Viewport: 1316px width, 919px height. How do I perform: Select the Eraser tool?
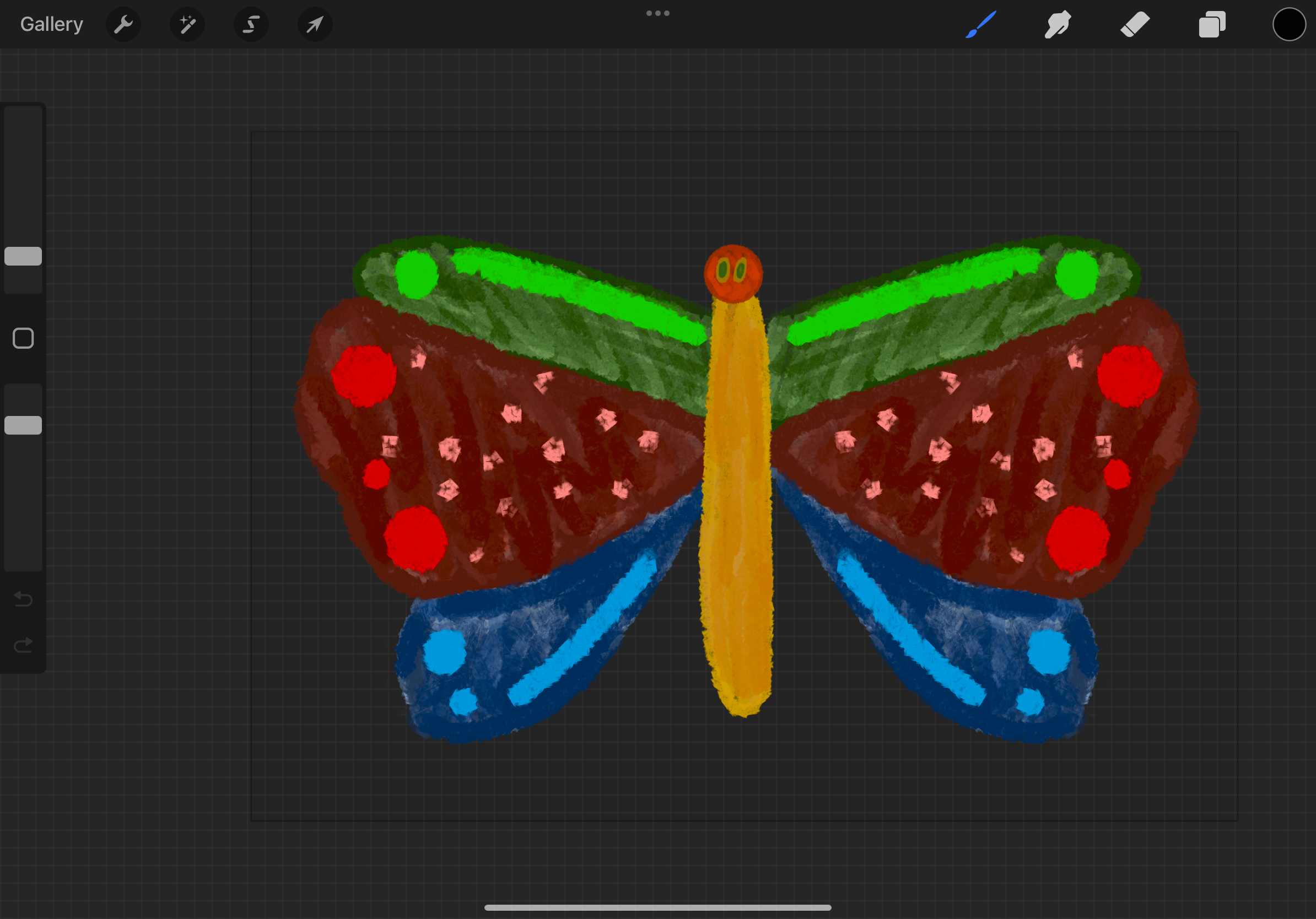tap(1135, 25)
